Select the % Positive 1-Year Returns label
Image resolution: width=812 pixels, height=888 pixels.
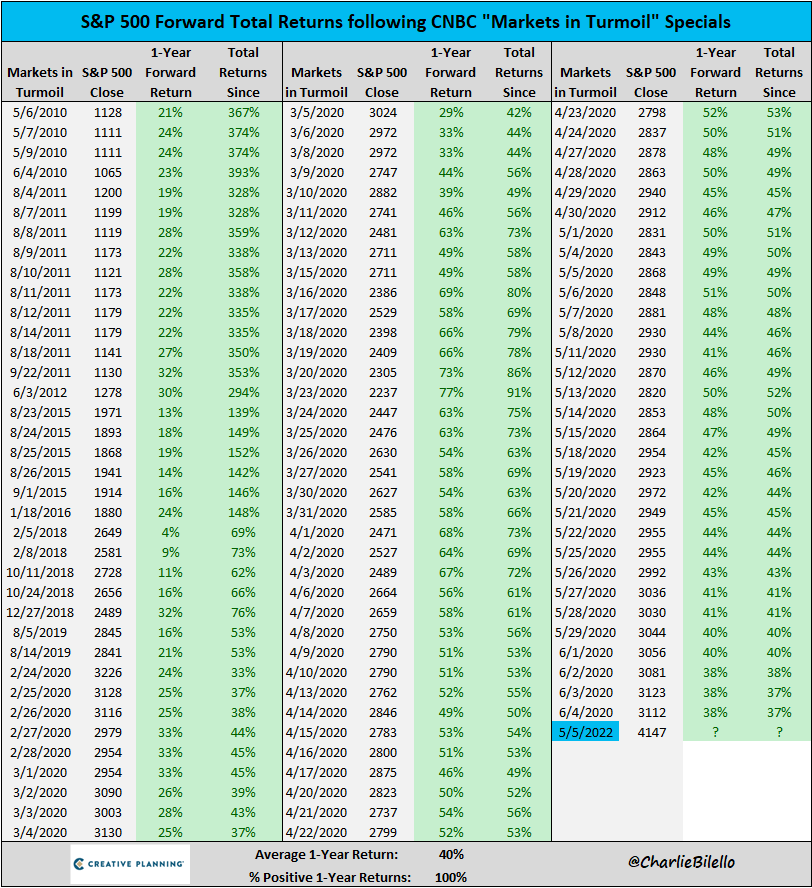[330, 877]
